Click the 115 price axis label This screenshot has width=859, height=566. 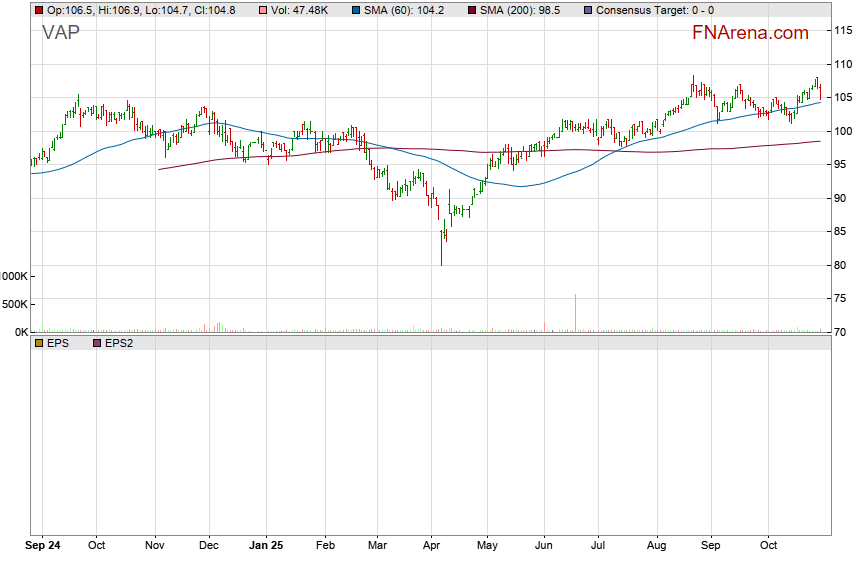843,31
